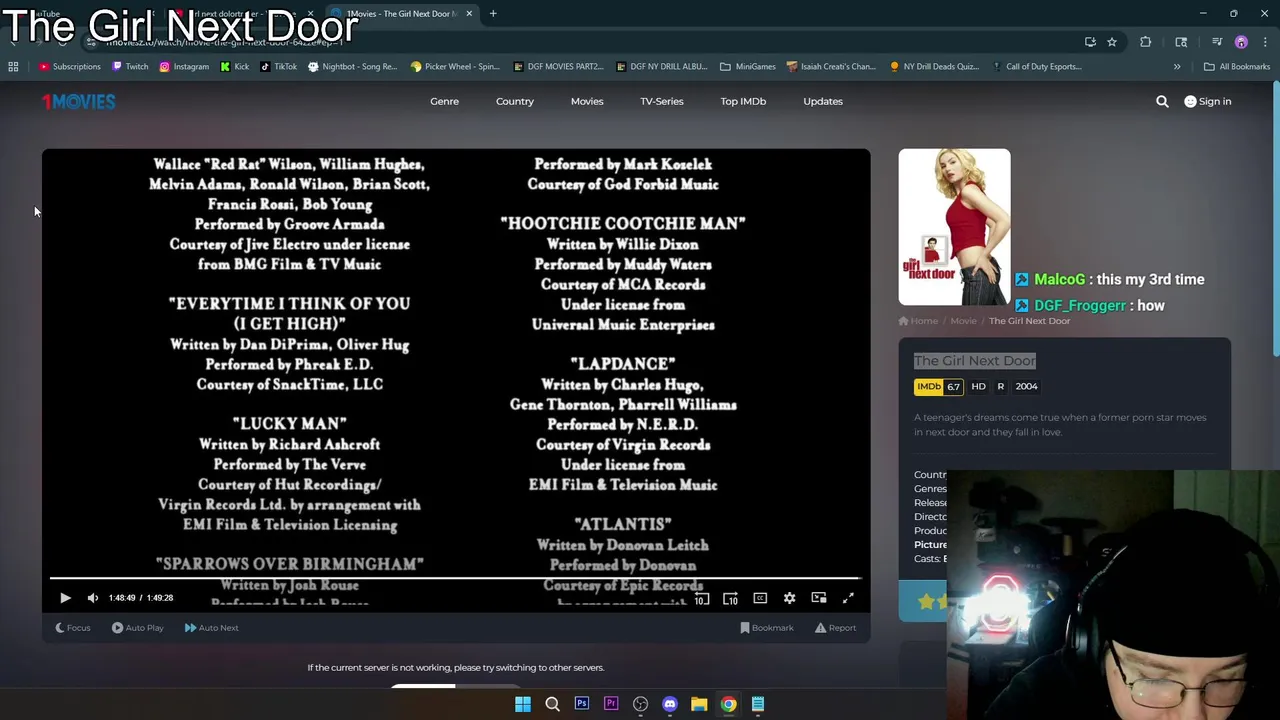The width and height of the screenshot is (1280, 720).
Task: Close the 1Movies browser tab
Action: 469,14
